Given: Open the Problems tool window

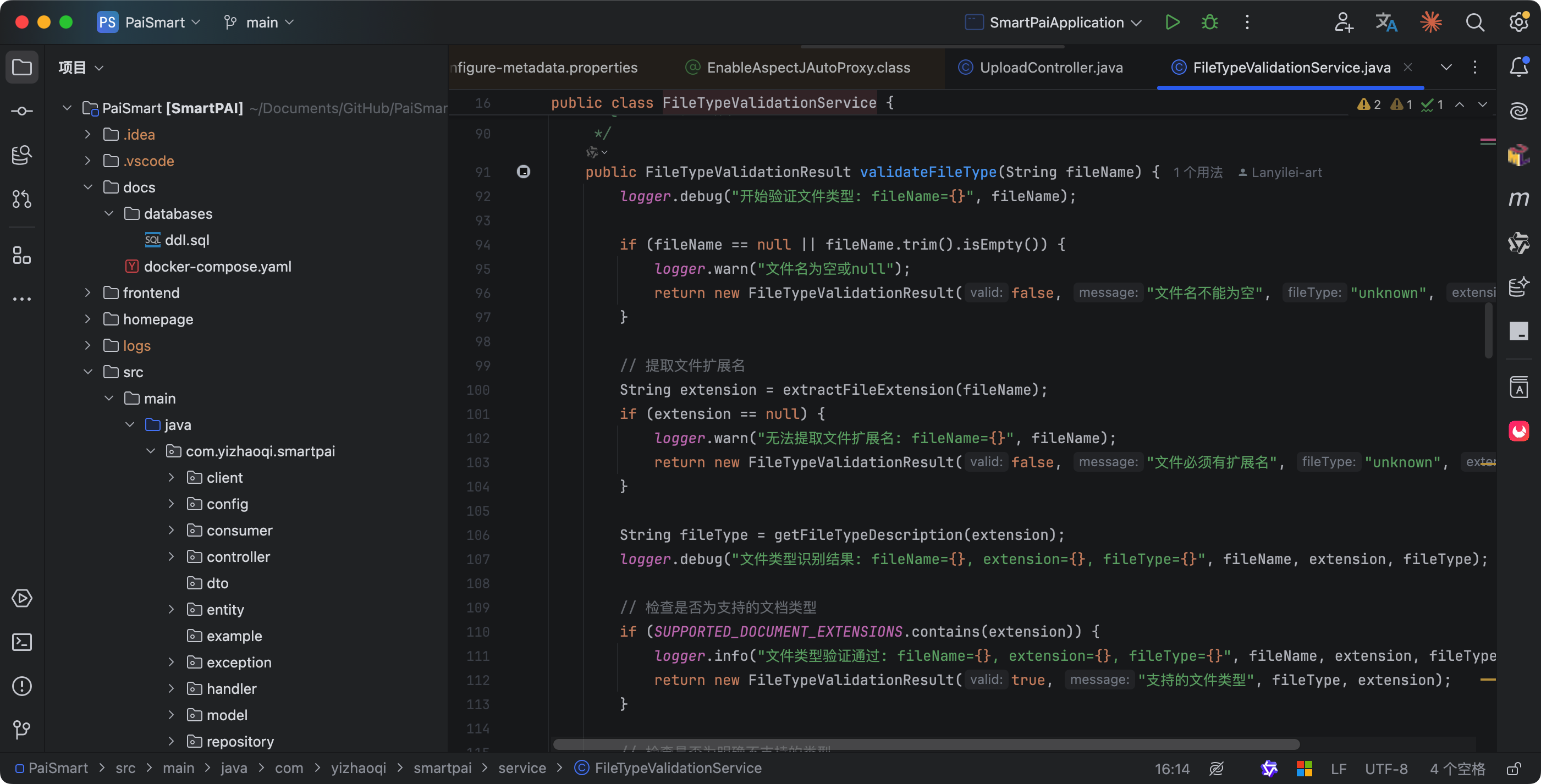Looking at the screenshot, I should coord(22,686).
